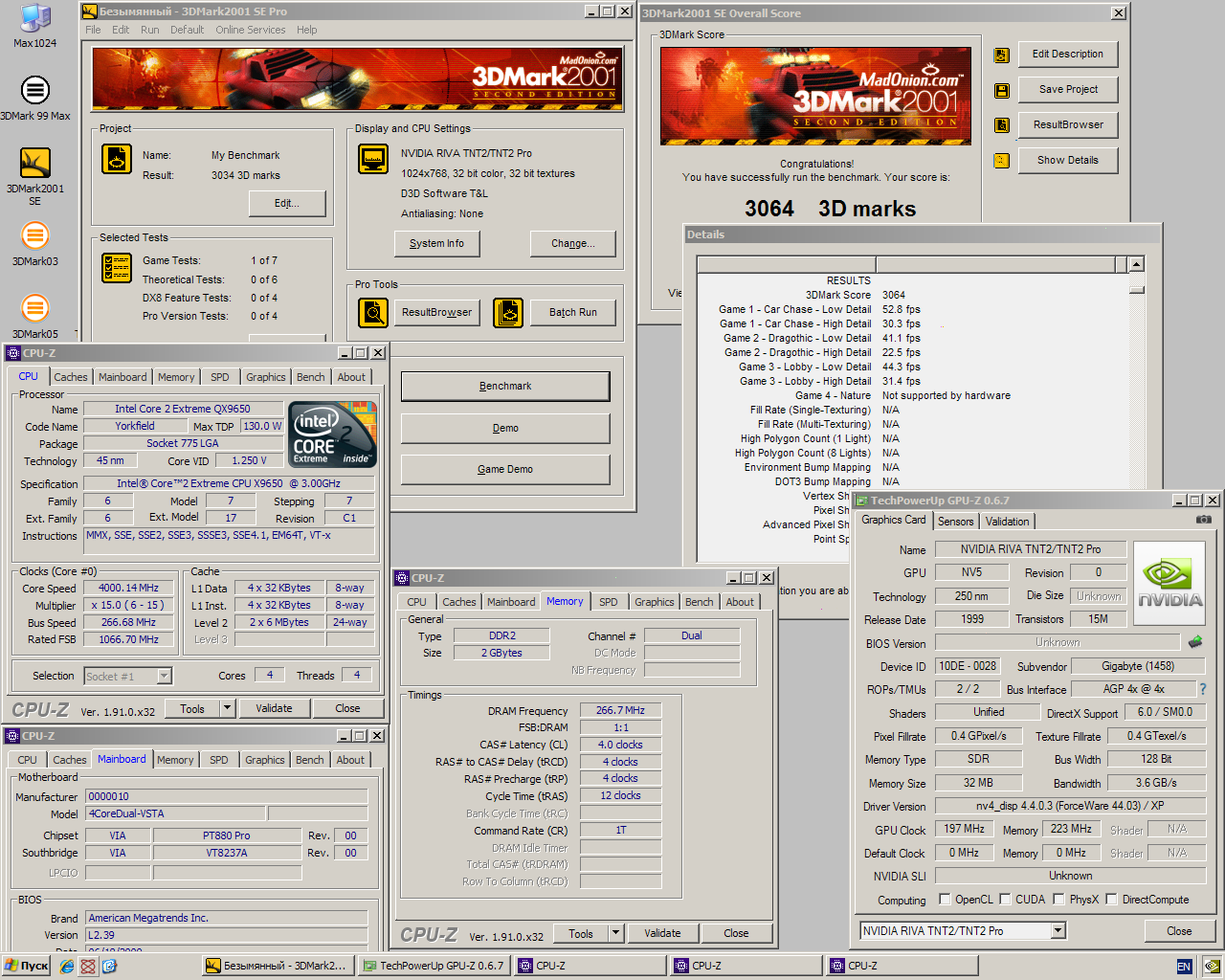
Task: Click the System Info button
Action: (437, 243)
